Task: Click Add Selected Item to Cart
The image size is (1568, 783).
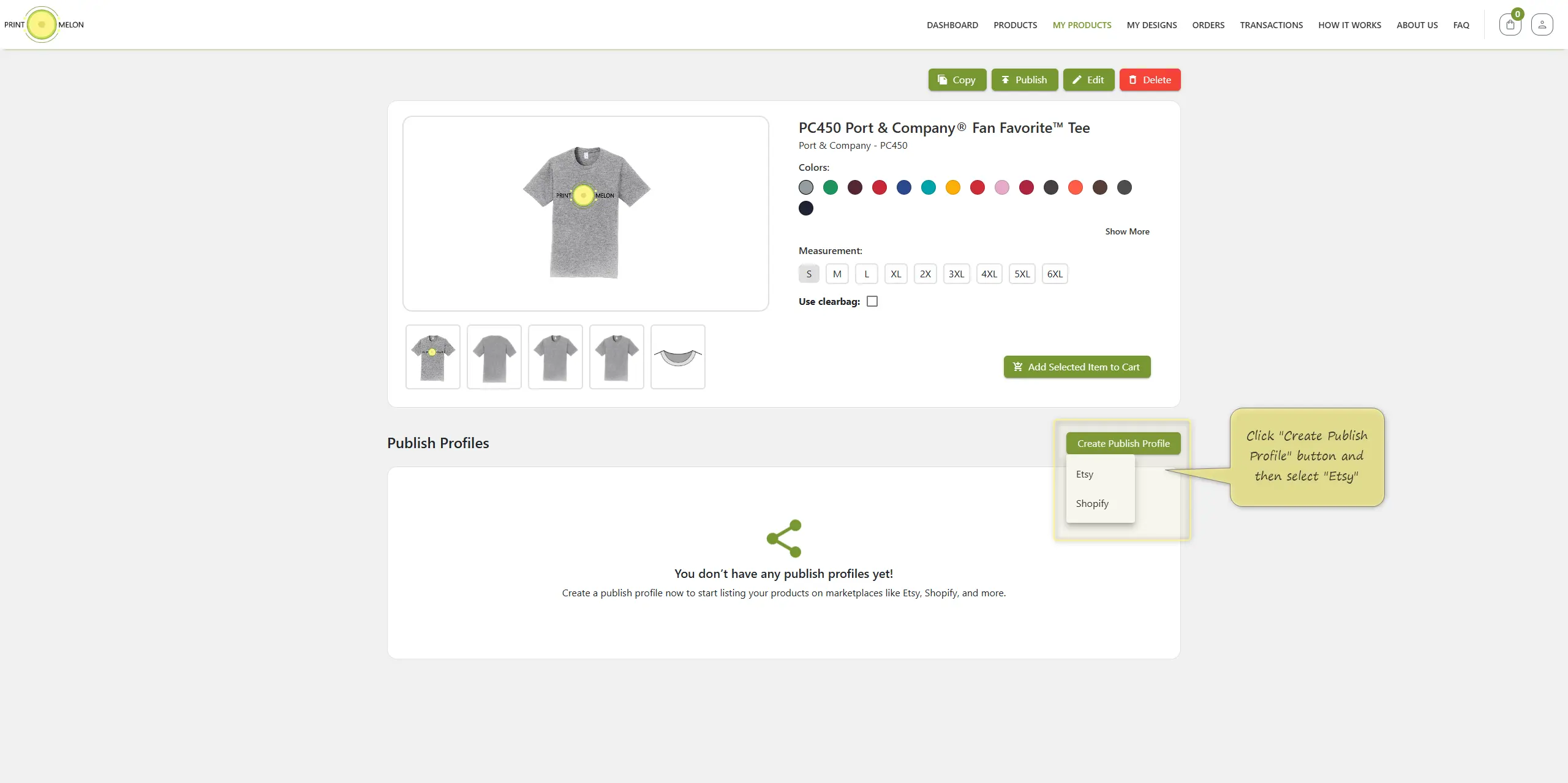Action: coord(1077,367)
